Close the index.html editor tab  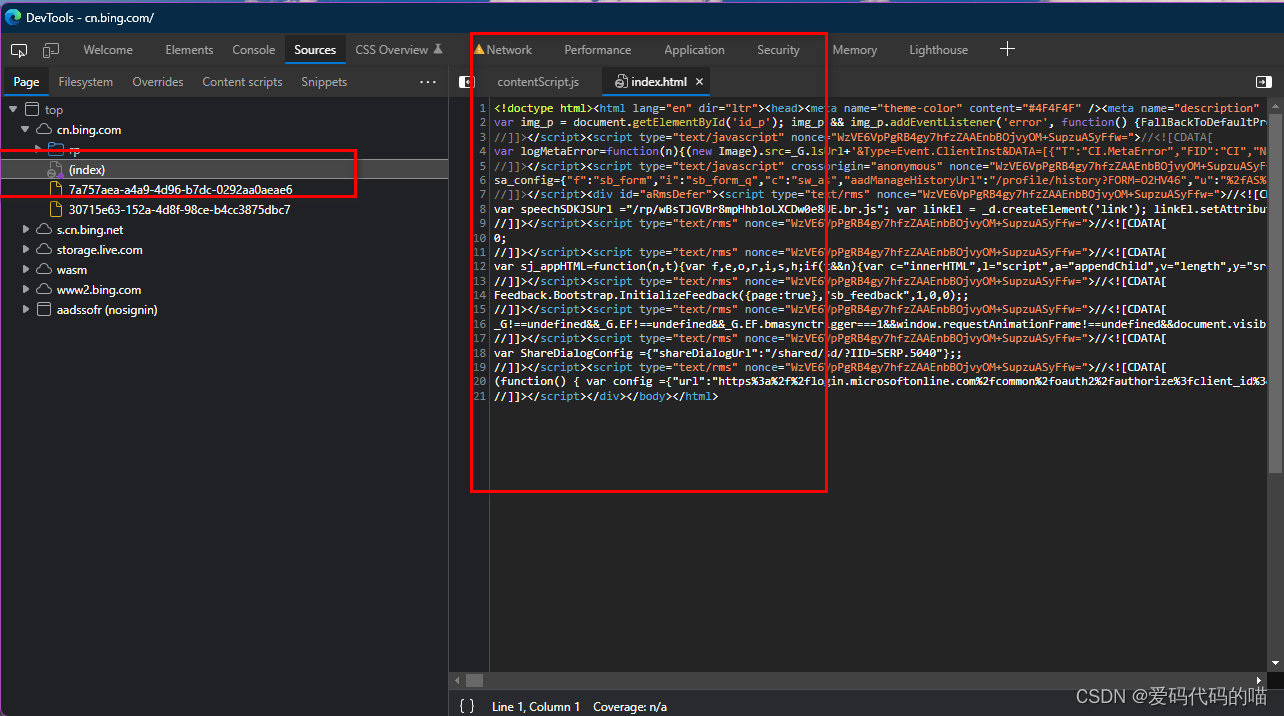click(x=700, y=82)
